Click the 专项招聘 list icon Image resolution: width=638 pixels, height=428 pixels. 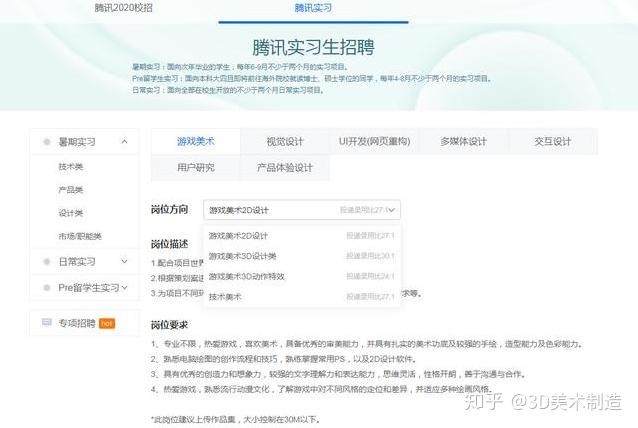(x=47, y=323)
